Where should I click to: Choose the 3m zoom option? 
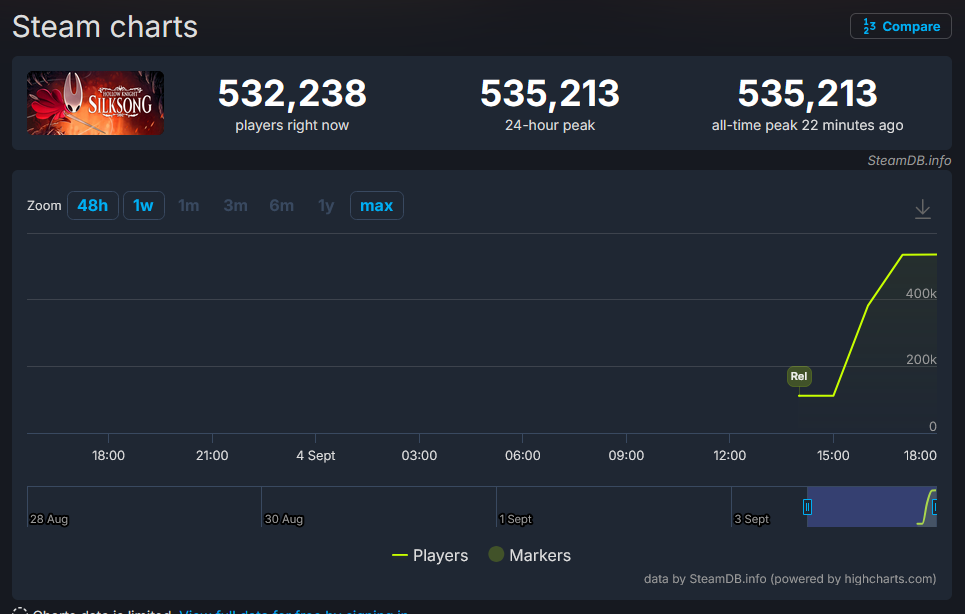pyautogui.click(x=235, y=205)
